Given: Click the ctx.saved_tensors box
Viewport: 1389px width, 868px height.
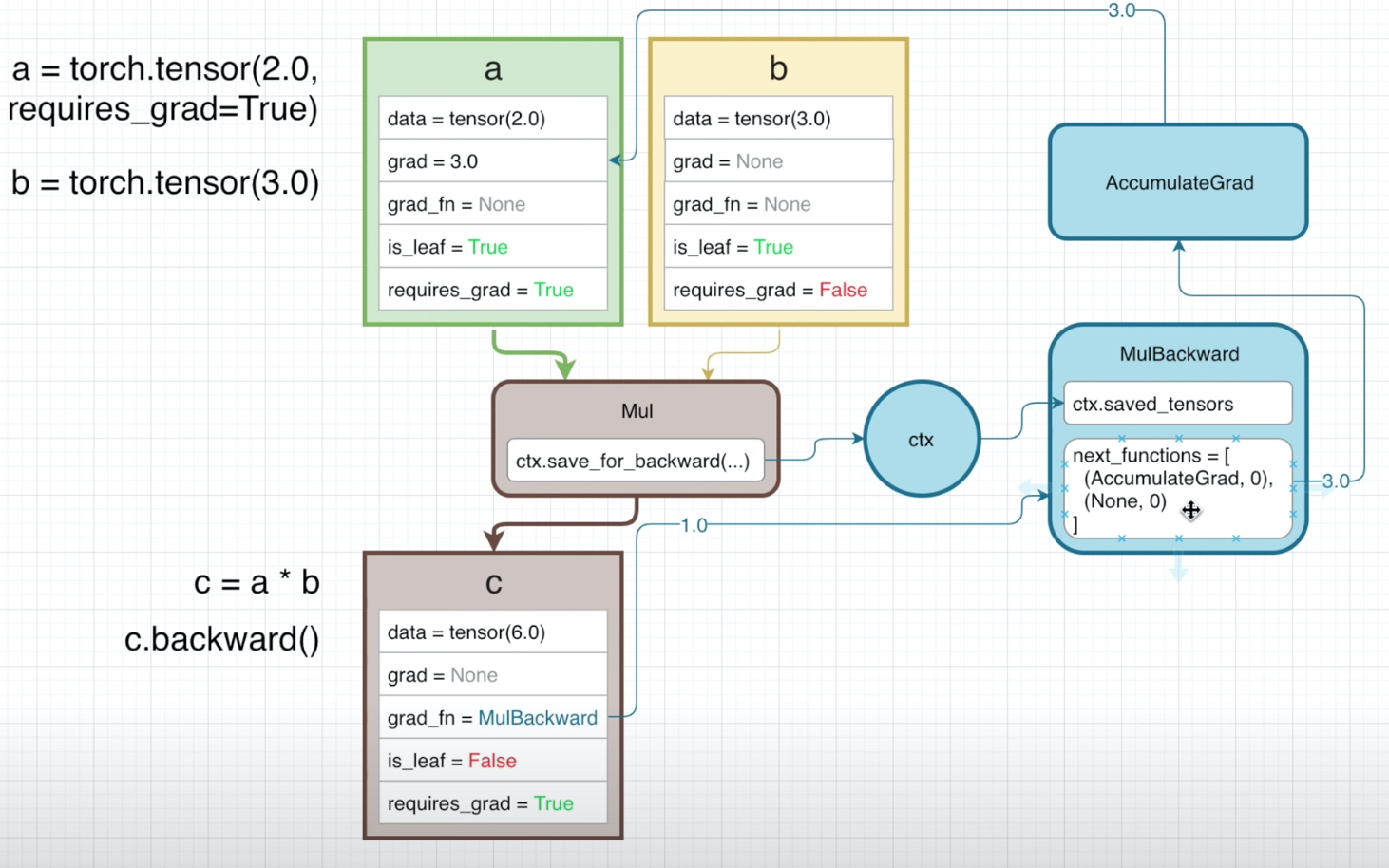Looking at the screenshot, I should 1178,404.
